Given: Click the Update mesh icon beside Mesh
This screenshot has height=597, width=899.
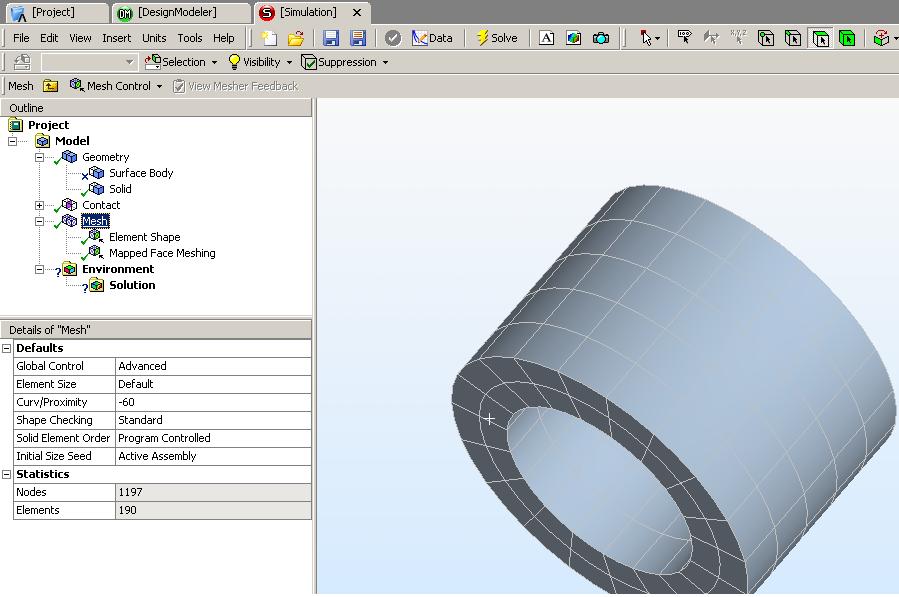Looking at the screenshot, I should tap(51, 86).
